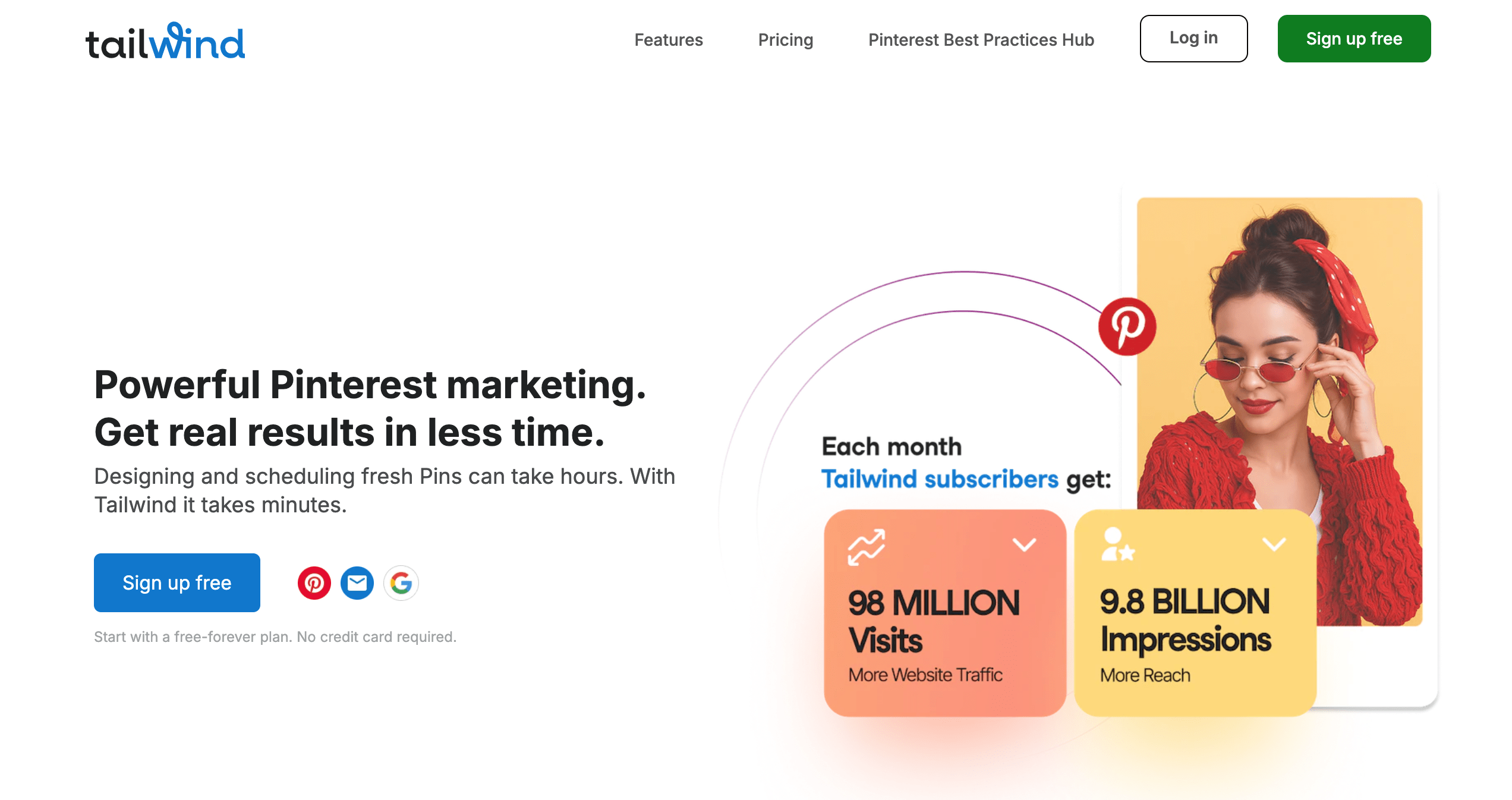Click the 98 Million Visits orange card

point(944,630)
